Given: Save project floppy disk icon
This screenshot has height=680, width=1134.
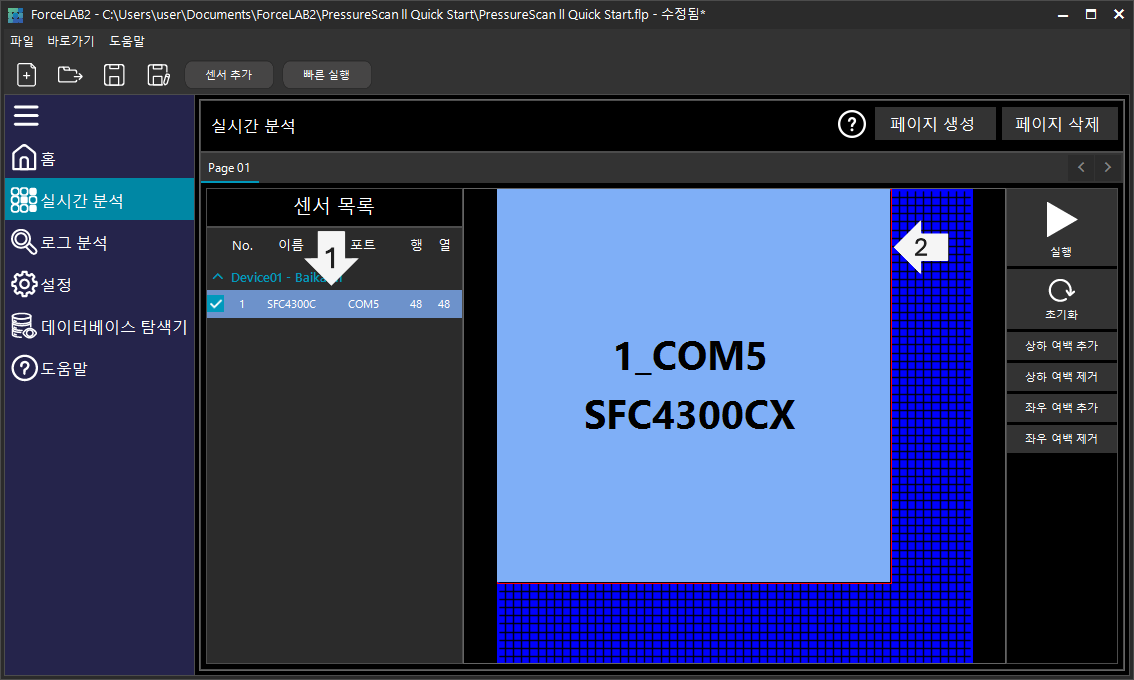Looking at the screenshot, I should pos(114,75).
